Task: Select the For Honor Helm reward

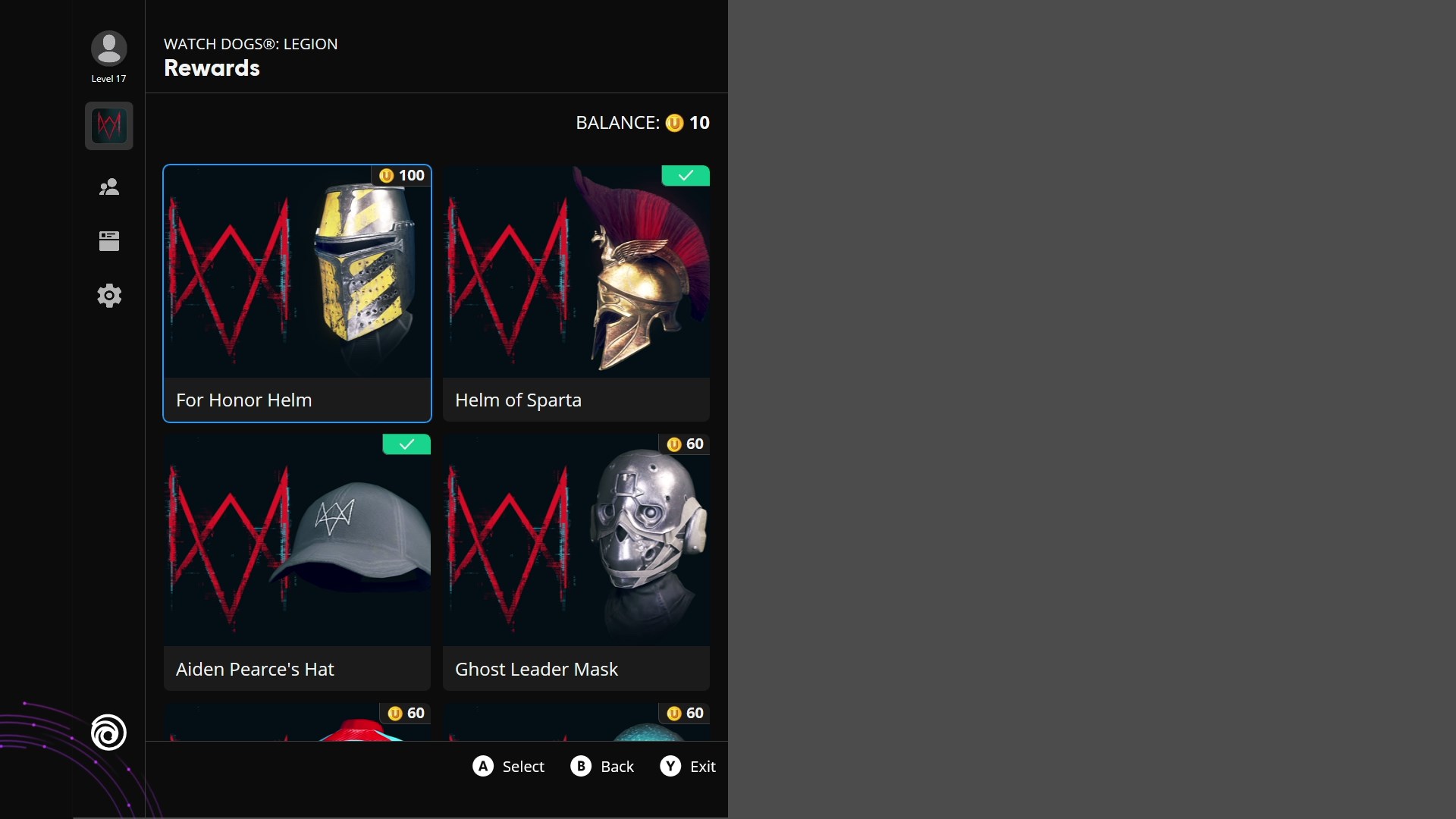Action: coord(297,293)
